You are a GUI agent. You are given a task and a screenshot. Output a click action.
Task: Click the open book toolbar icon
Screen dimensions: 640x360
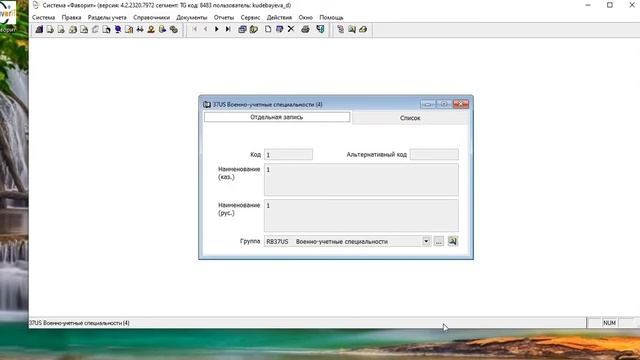(x=253, y=29)
